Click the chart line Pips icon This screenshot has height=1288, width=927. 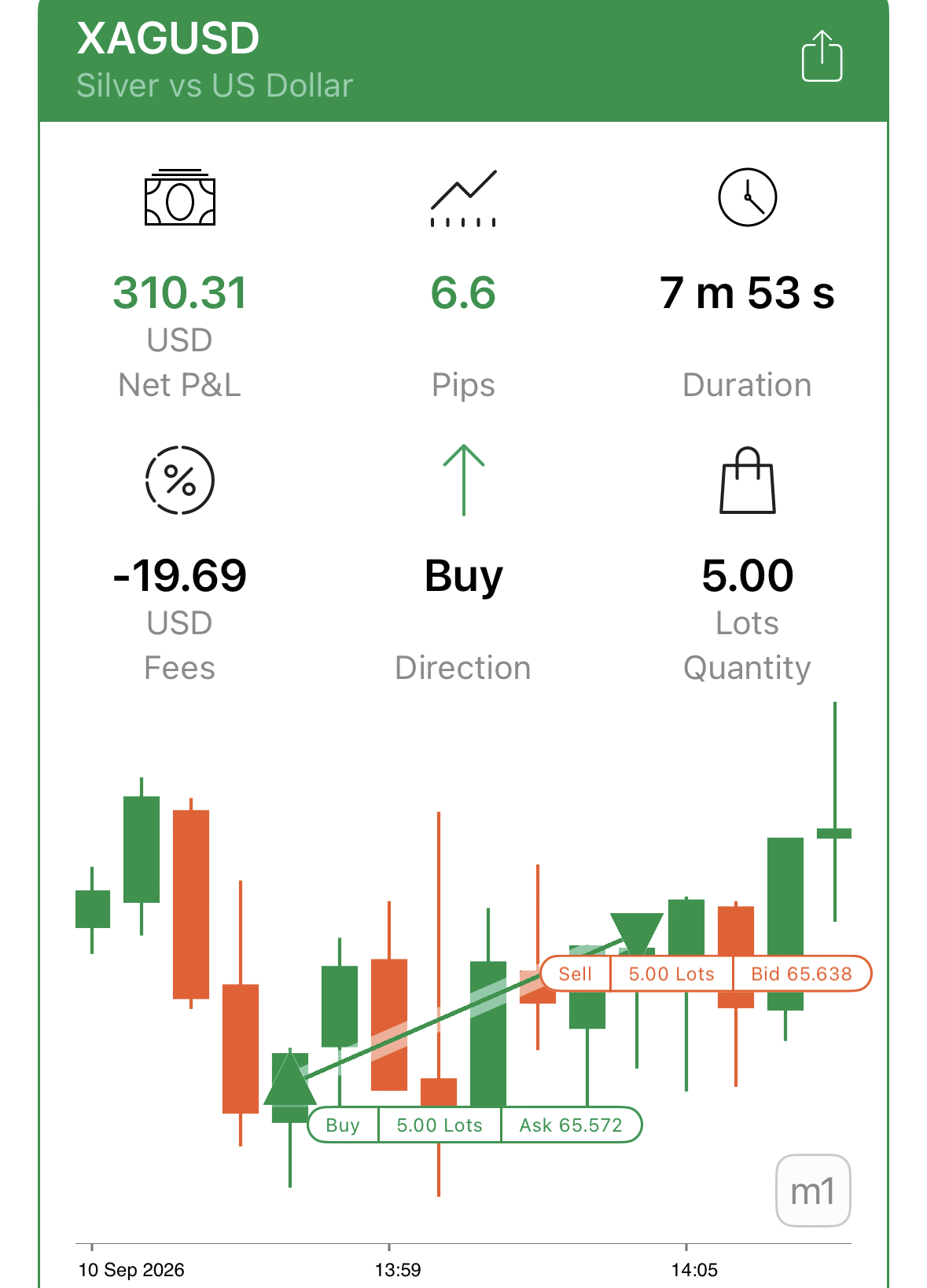(x=463, y=198)
